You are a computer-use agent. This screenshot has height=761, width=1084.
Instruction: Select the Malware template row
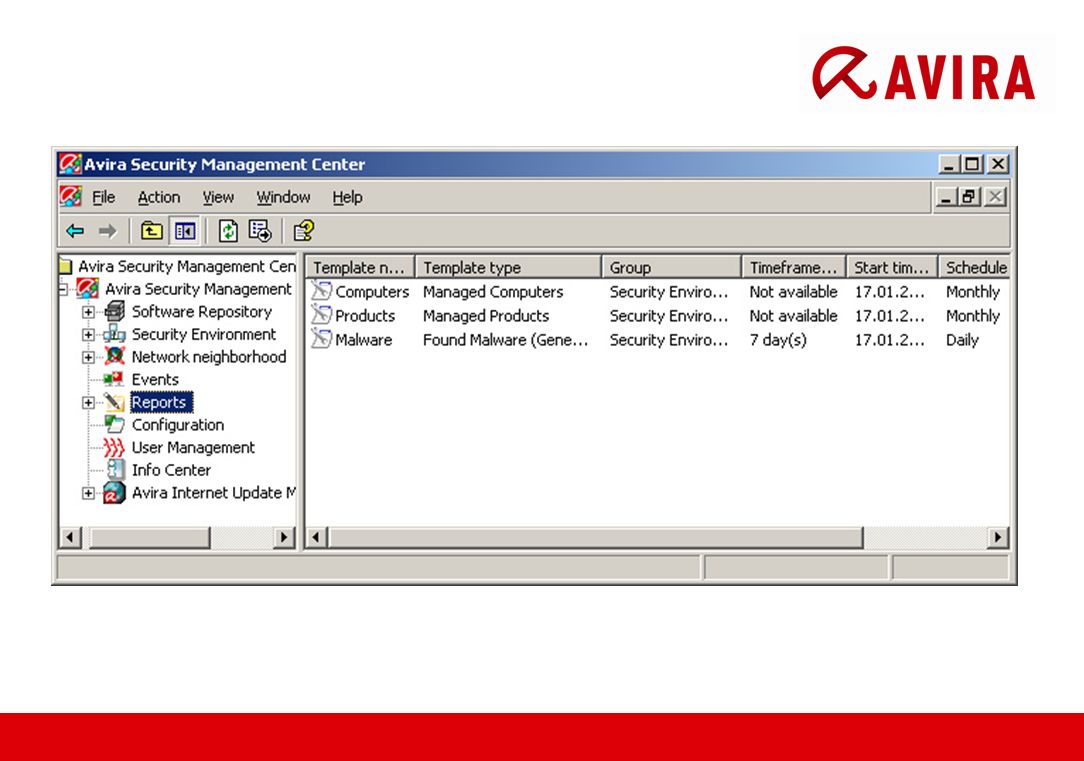tap(657, 340)
